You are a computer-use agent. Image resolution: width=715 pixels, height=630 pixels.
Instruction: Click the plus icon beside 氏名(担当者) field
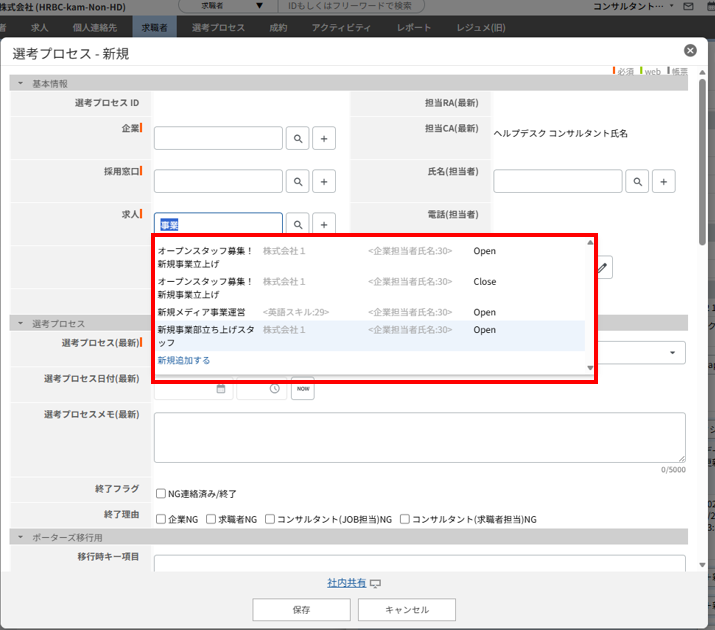[x=665, y=181]
